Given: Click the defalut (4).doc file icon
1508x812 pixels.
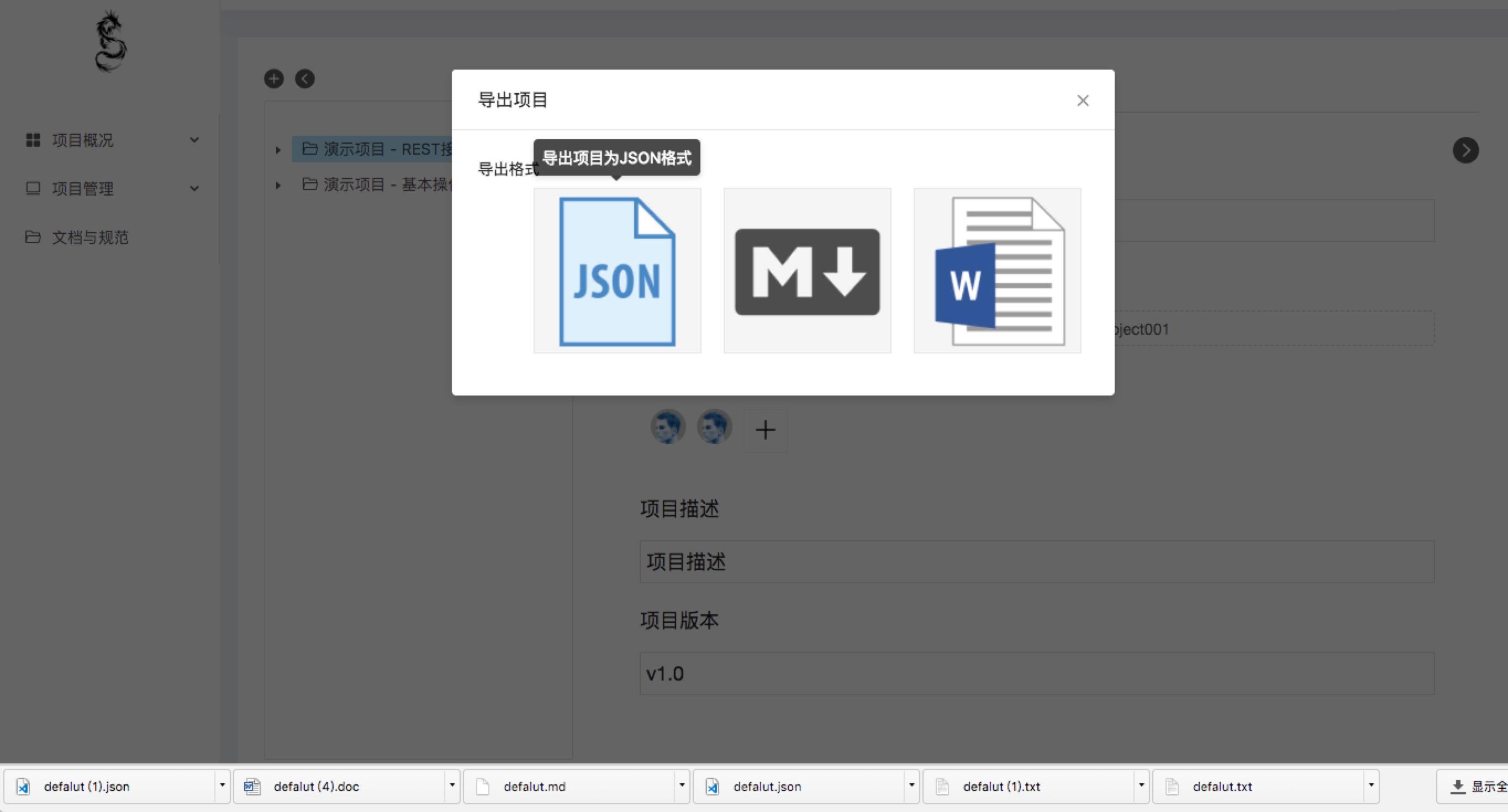Looking at the screenshot, I should pos(252,786).
